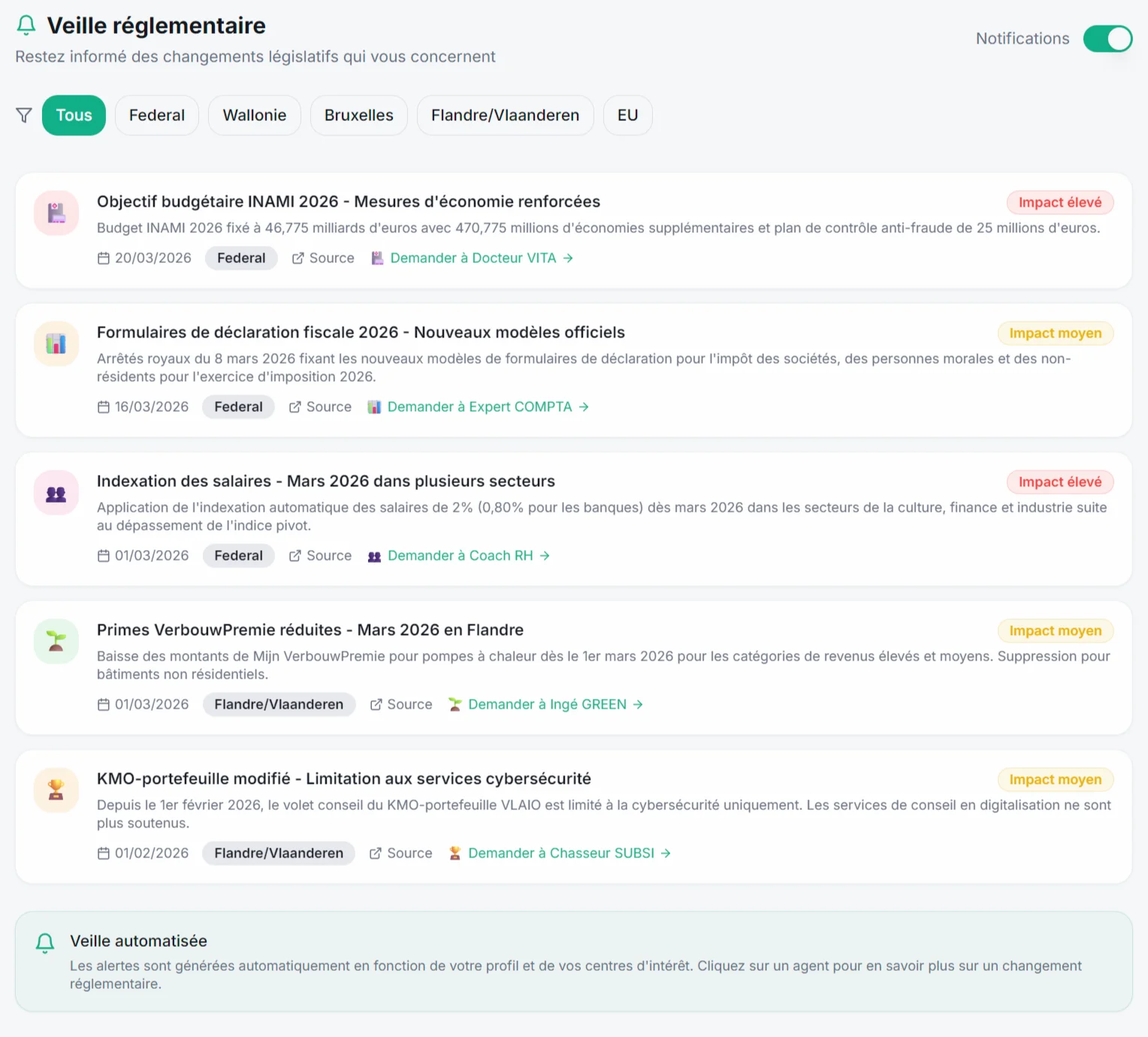Screen dimensions: 1148x1037
Task: Click arrow after Demander à Docteur VITA
Action: click(x=568, y=258)
